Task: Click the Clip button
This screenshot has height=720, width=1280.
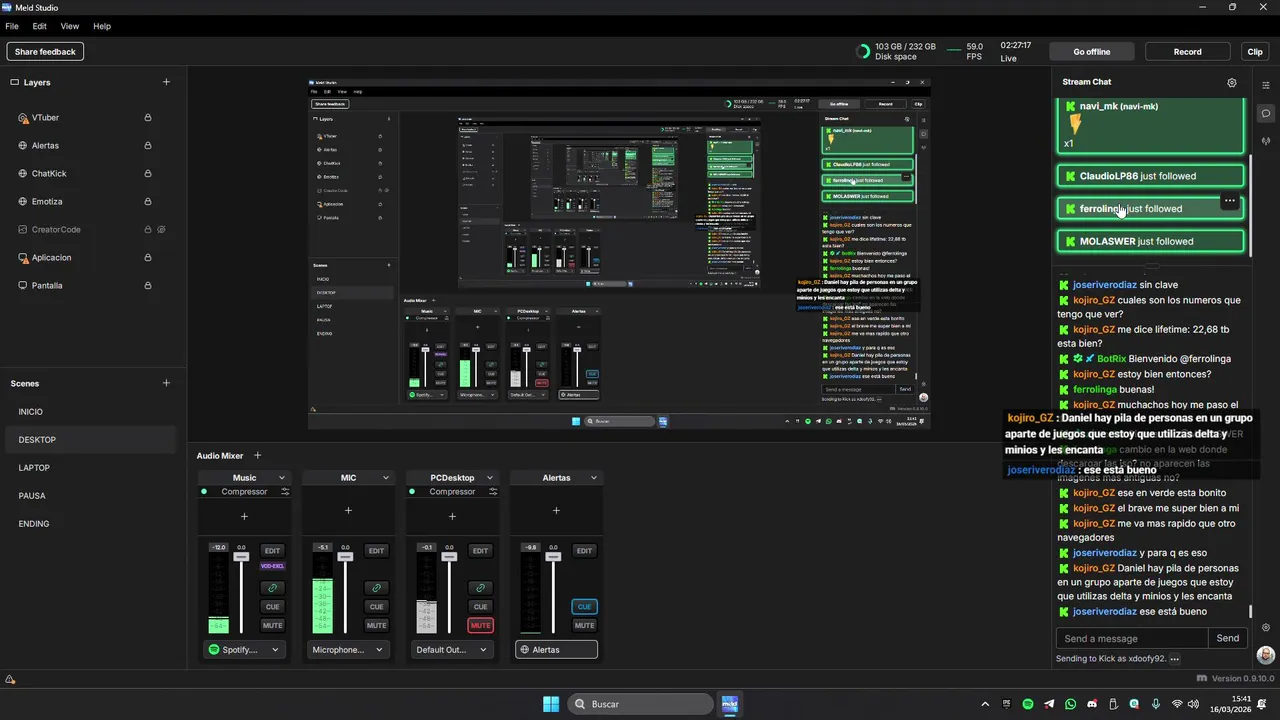Action: tap(1255, 52)
